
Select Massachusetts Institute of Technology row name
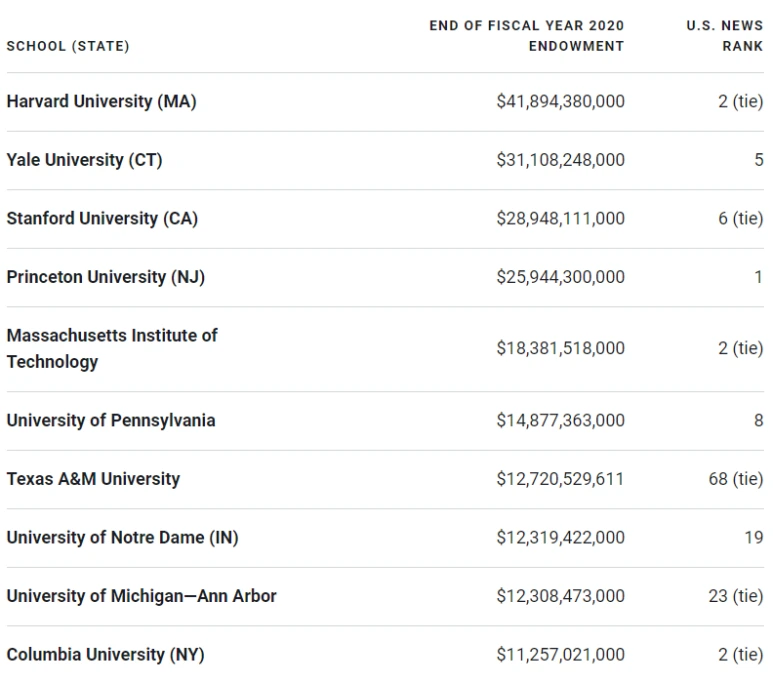(x=111, y=348)
